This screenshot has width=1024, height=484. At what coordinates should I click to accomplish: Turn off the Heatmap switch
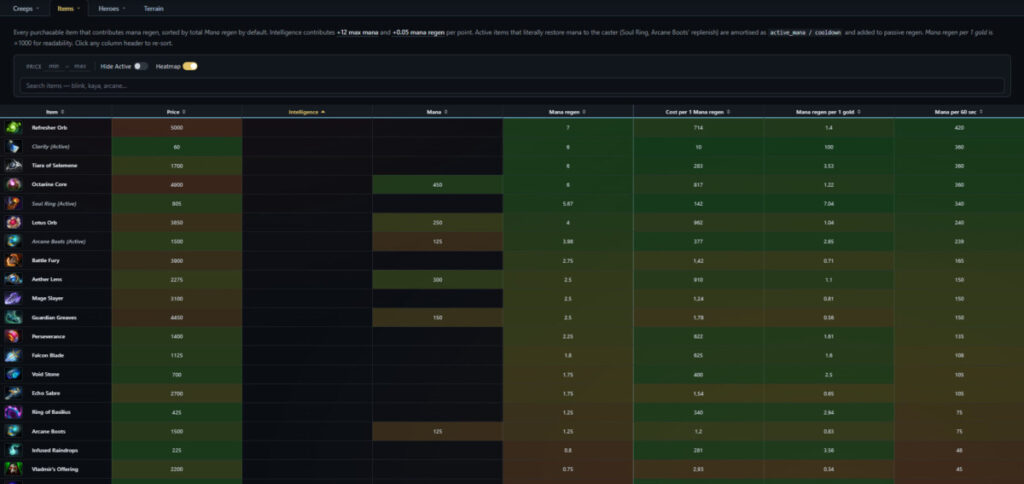pyautogui.click(x=190, y=66)
